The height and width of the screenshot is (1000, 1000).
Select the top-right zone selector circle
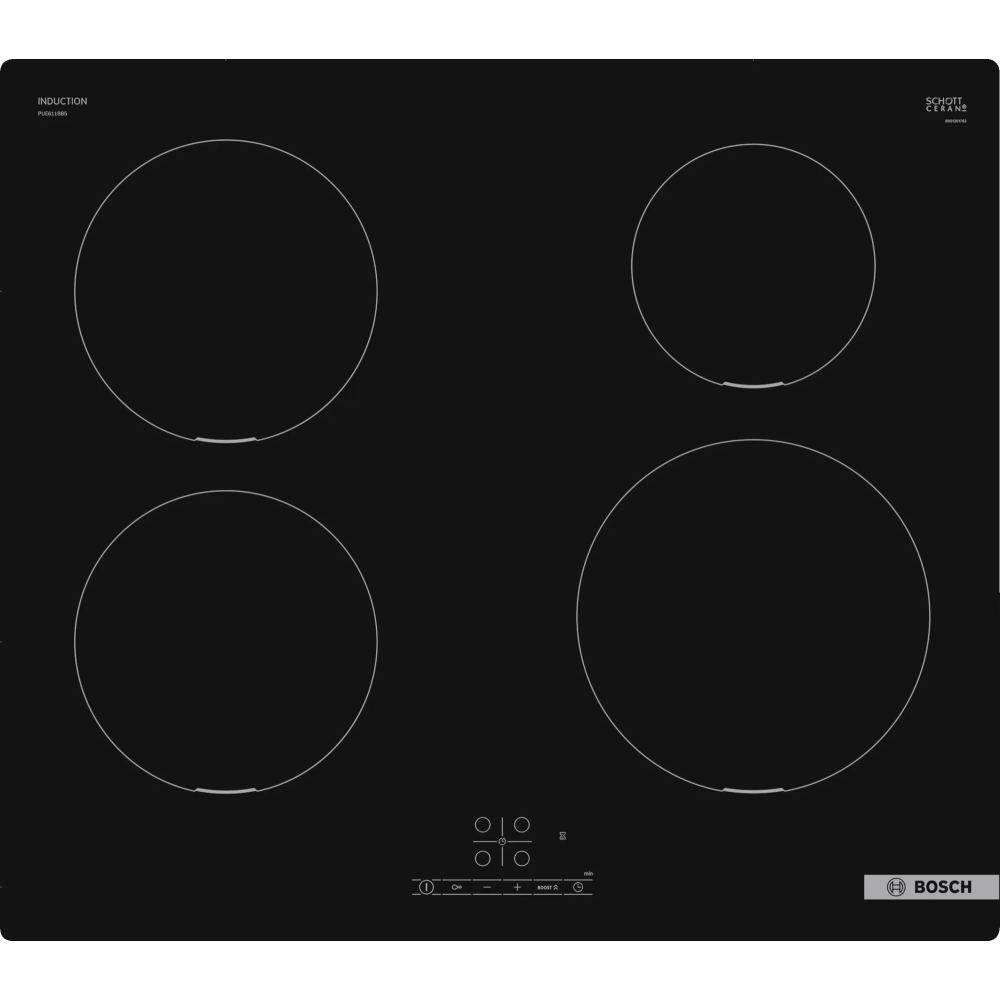[x=521, y=825]
